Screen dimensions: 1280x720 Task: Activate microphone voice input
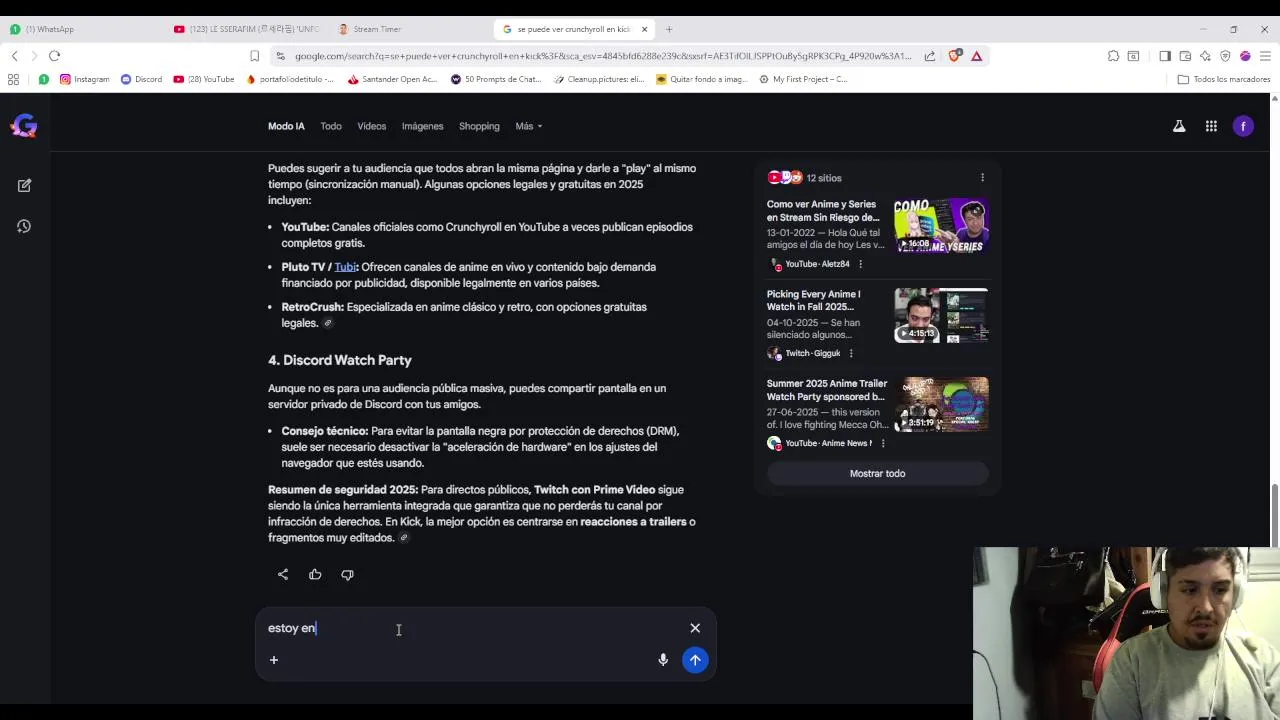pos(663,660)
